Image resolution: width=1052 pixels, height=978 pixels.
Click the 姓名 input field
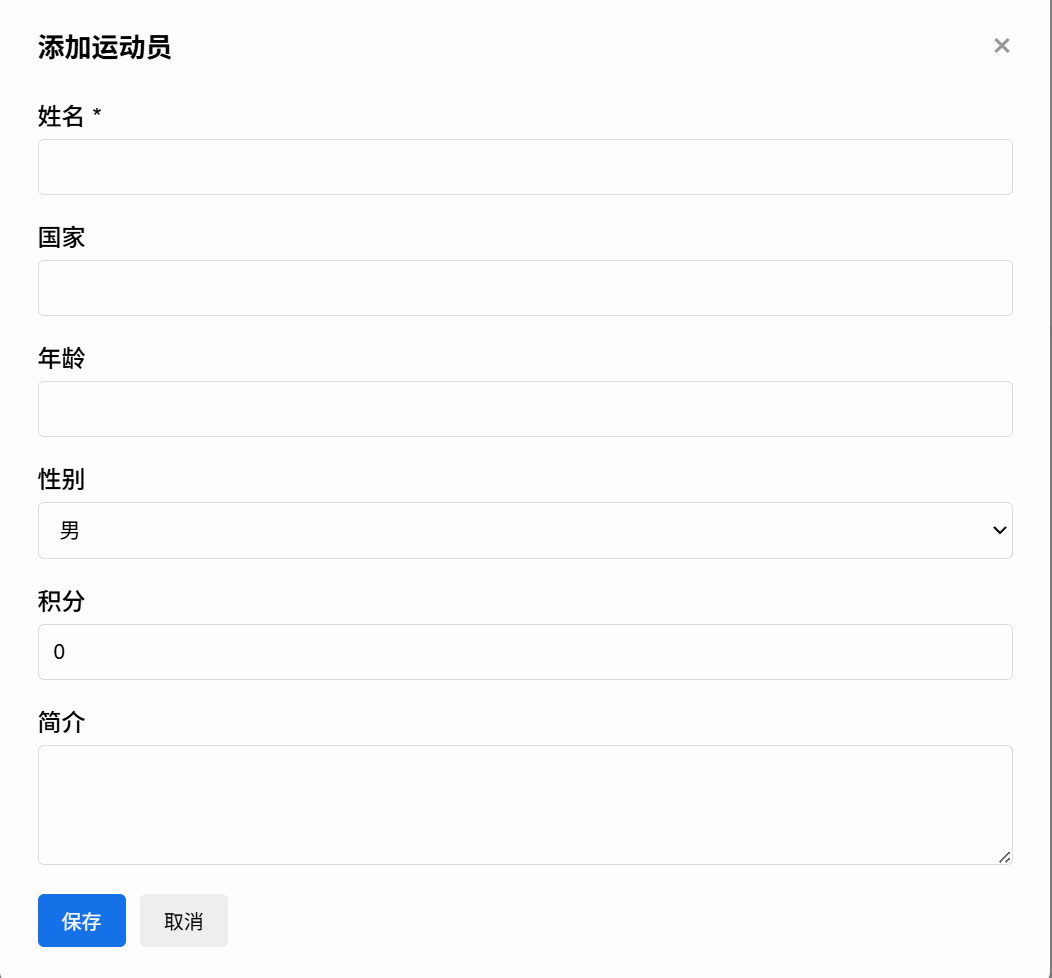[525, 167]
